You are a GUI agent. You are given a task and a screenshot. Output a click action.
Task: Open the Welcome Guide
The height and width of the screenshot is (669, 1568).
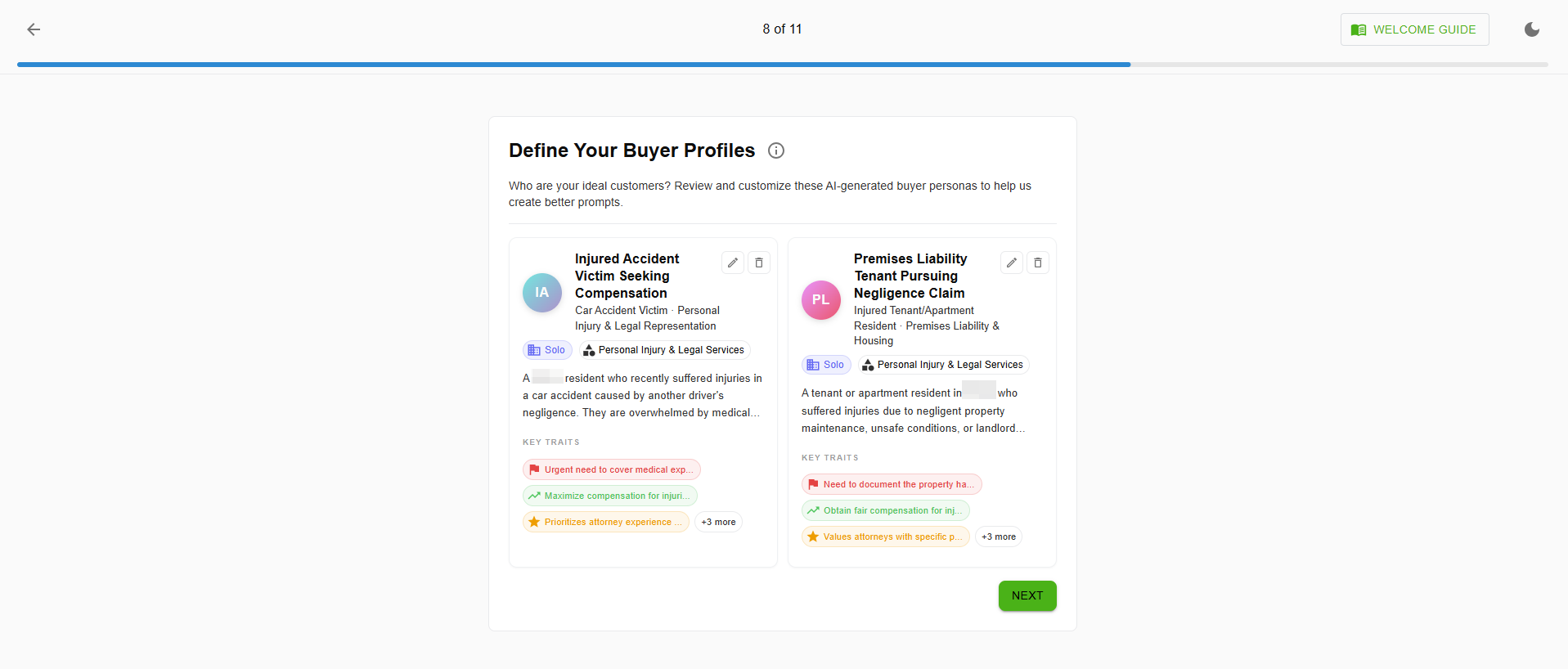[x=1414, y=29]
